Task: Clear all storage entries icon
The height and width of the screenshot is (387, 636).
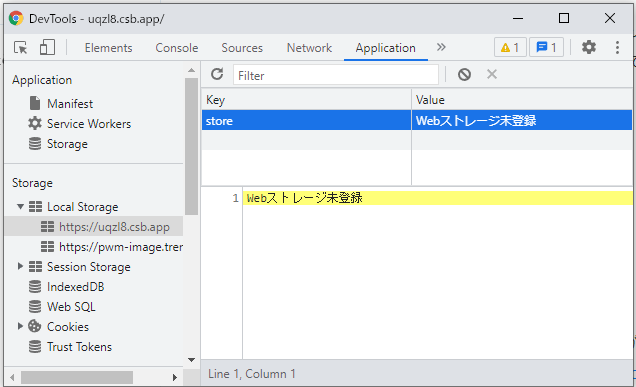Action: click(x=464, y=75)
